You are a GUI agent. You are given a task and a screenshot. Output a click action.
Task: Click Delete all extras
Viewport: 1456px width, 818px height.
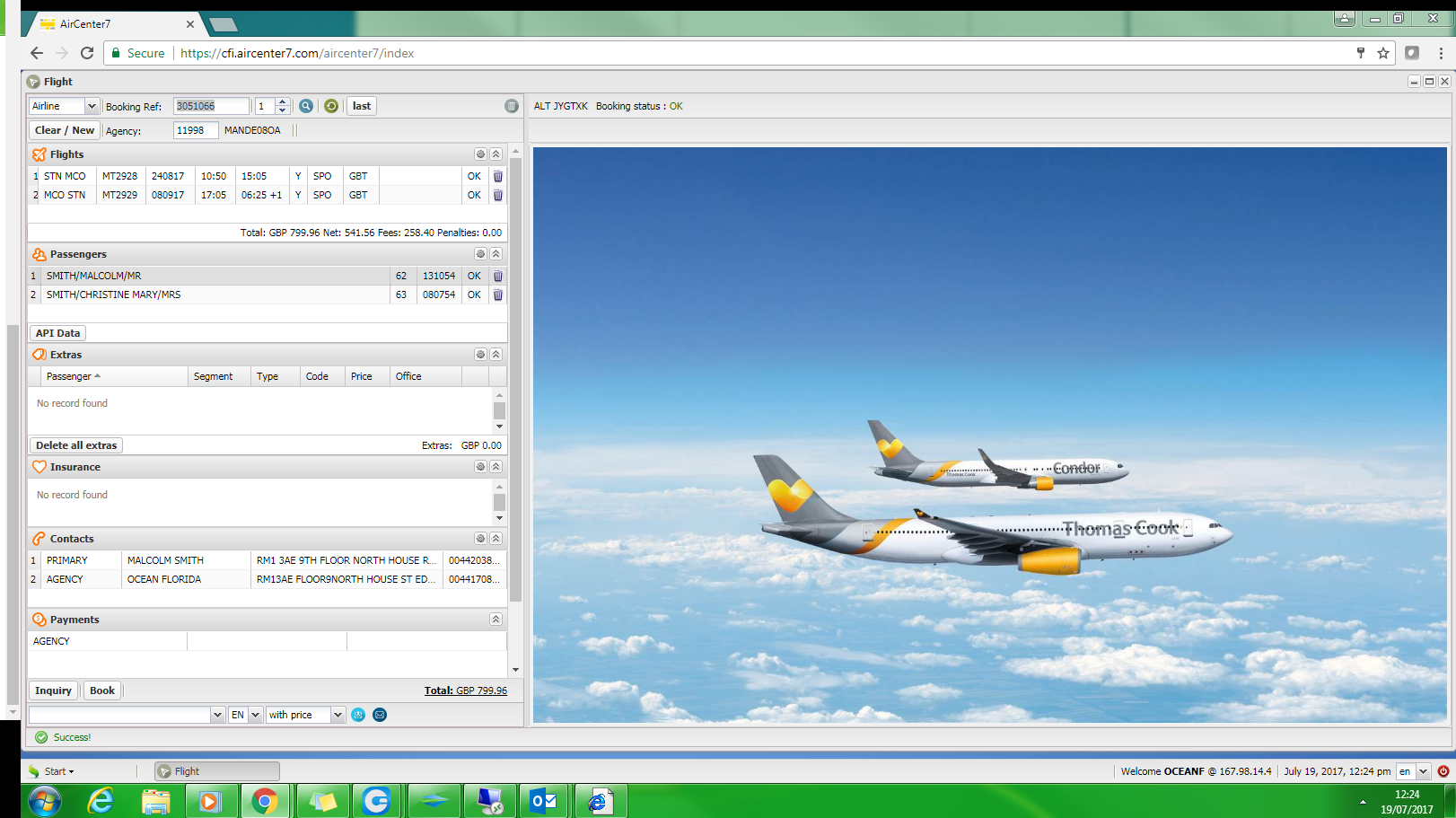point(76,445)
